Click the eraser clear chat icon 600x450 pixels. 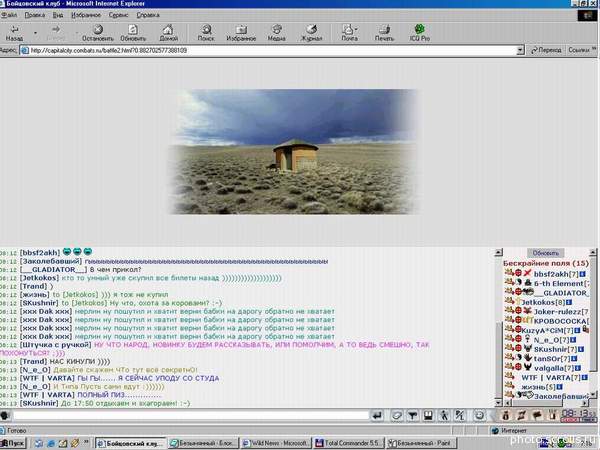click(x=397, y=416)
